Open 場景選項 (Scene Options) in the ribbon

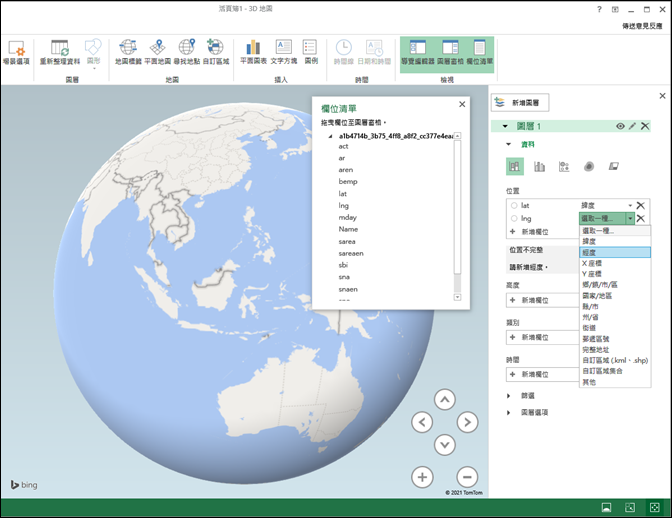pos(16,52)
